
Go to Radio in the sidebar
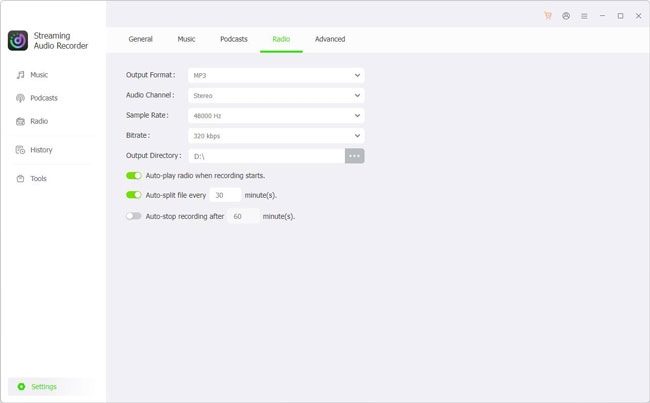click(39, 121)
